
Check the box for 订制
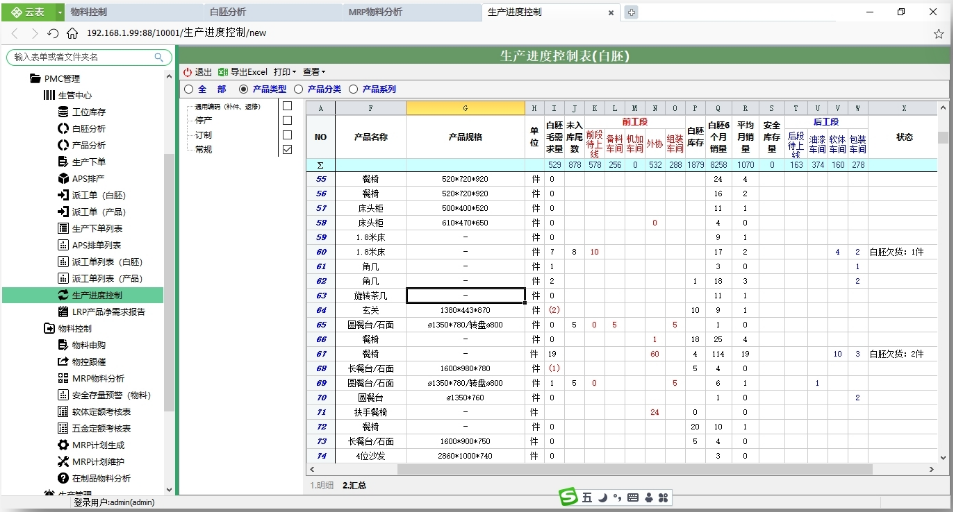[x=287, y=135]
